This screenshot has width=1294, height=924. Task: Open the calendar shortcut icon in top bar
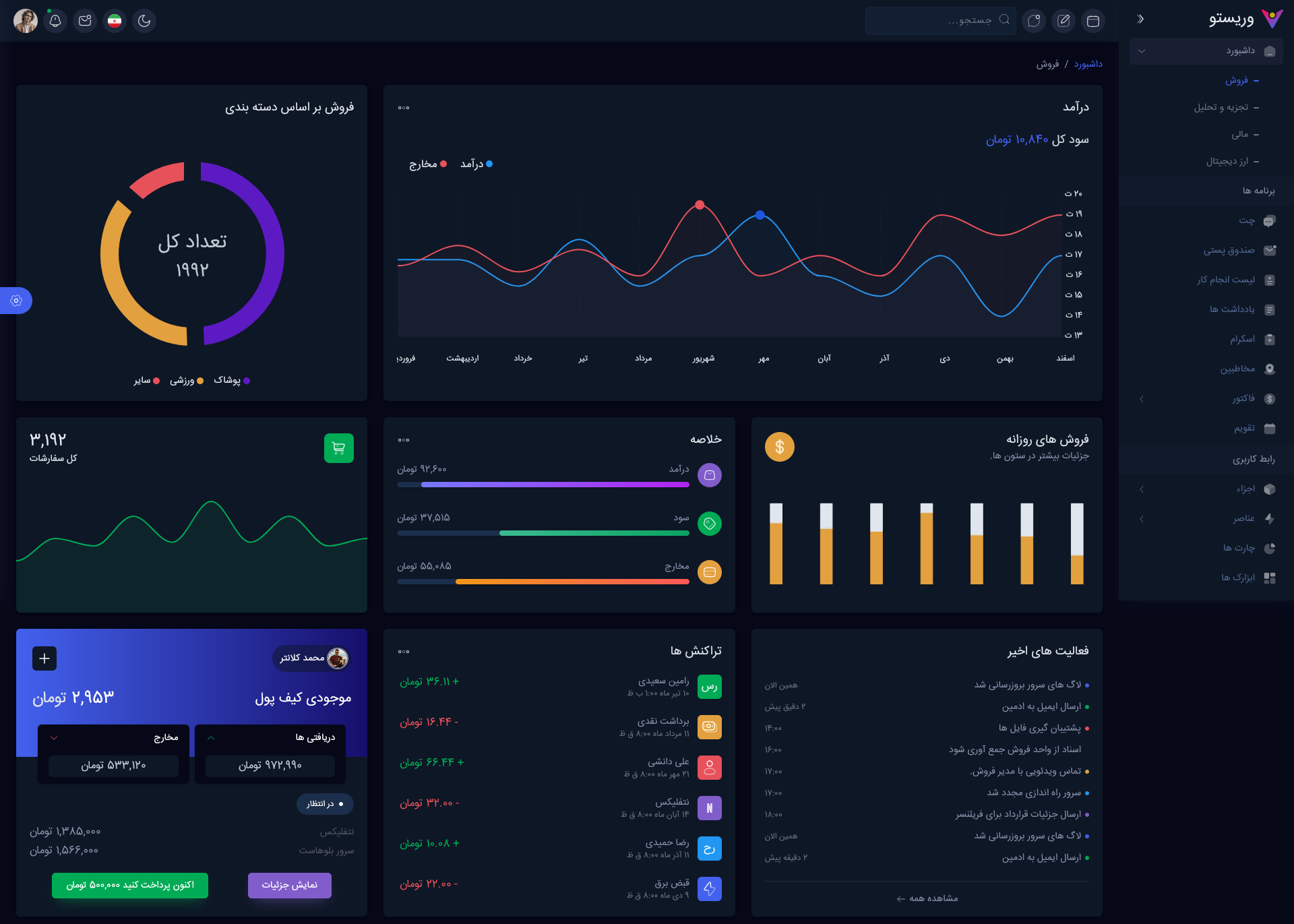click(1093, 21)
